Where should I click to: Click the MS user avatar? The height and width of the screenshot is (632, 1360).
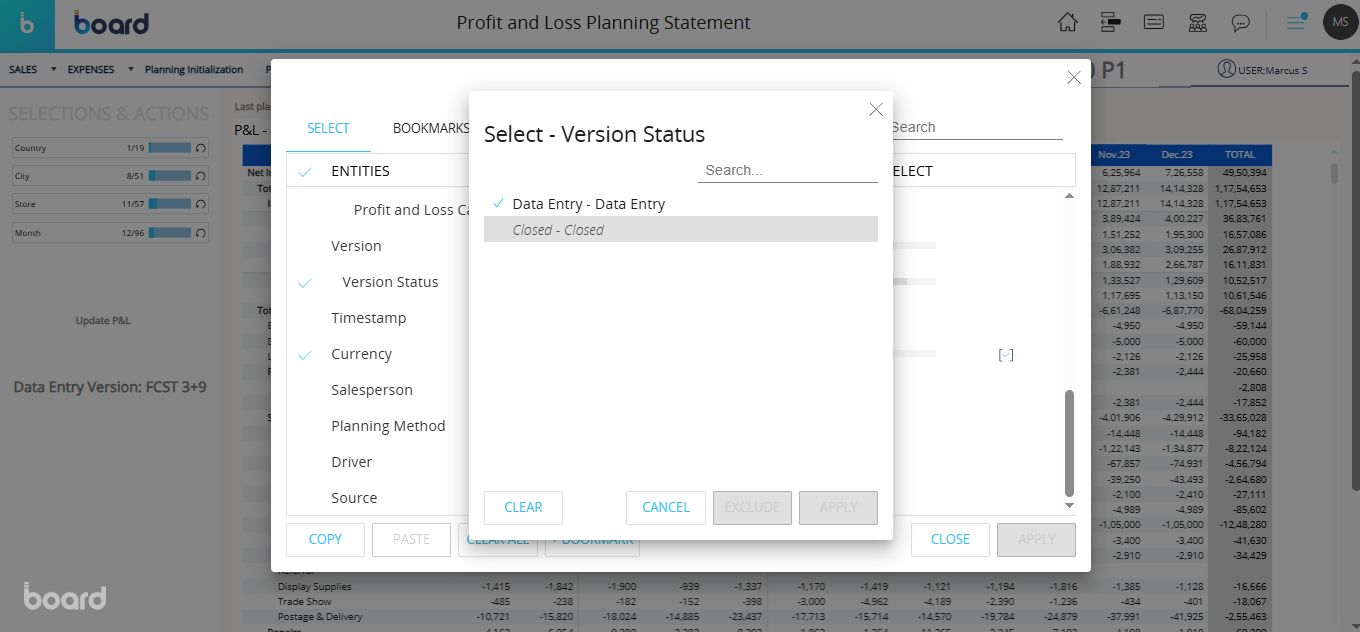coord(1339,22)
